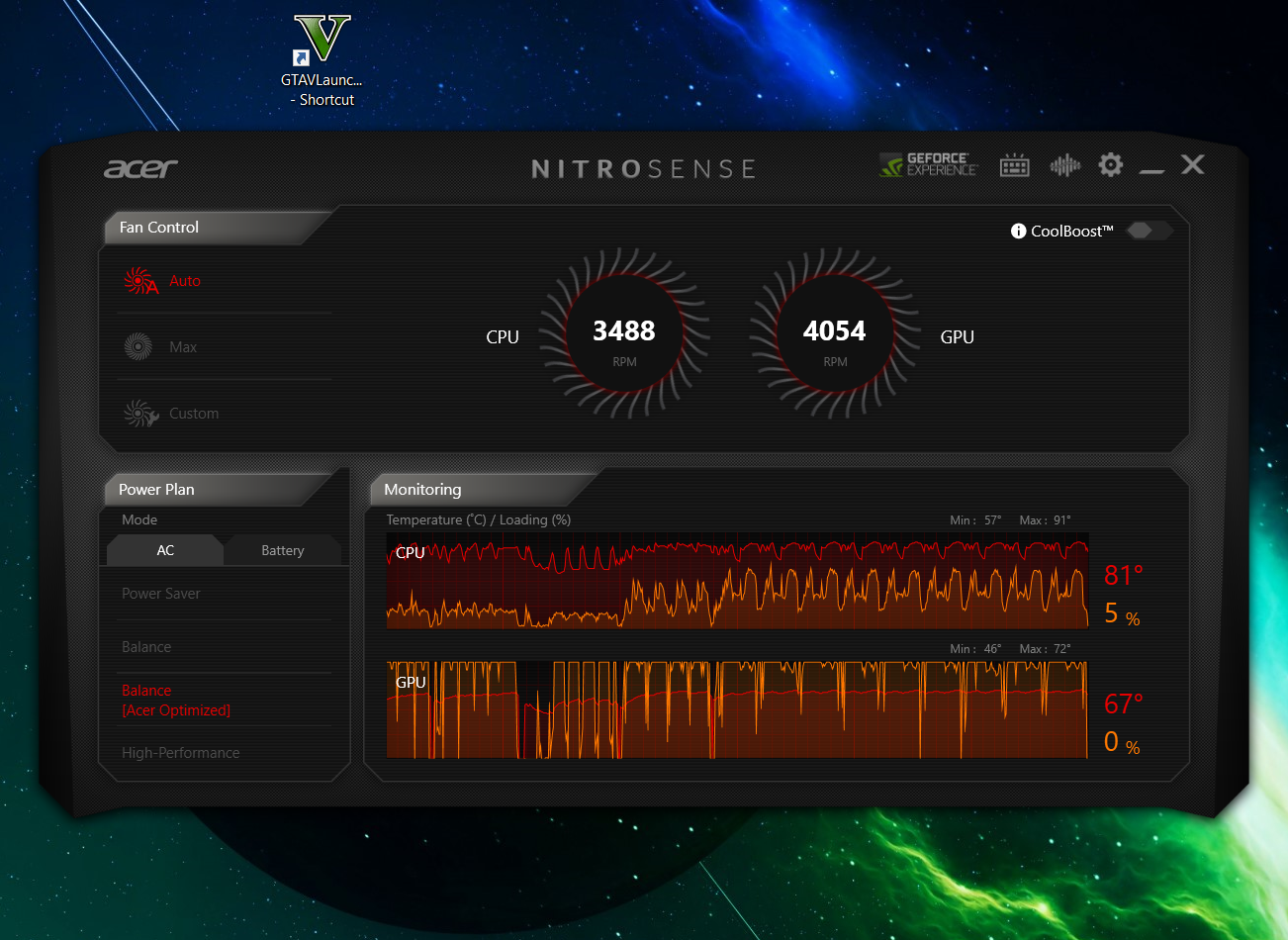Image resolution: width=1288 pixels, height=940 pixels.
Task: Open the keyboard settings icon
Action: 1015,165
